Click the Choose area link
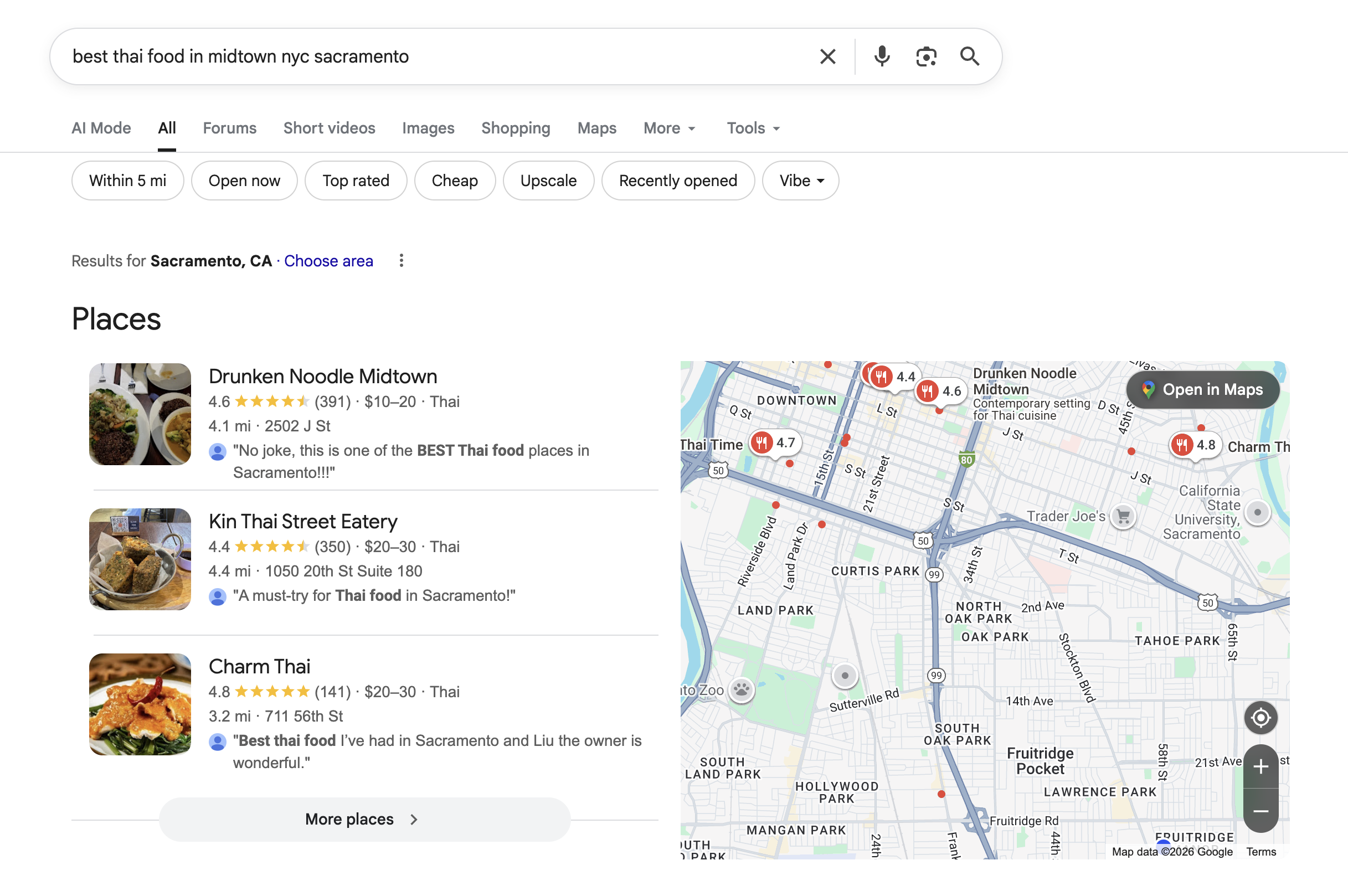Screen dimensions: 1348x896 click(328, 261)
